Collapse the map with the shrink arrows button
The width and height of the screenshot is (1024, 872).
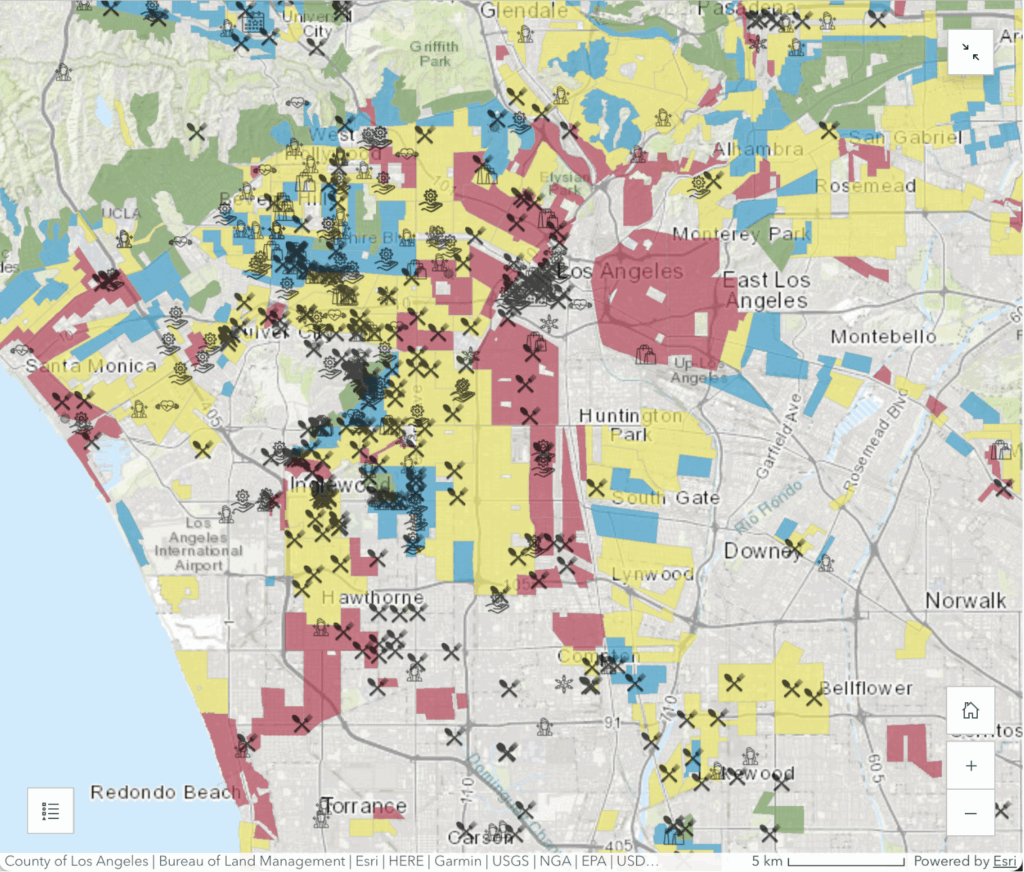click(970, 52)
